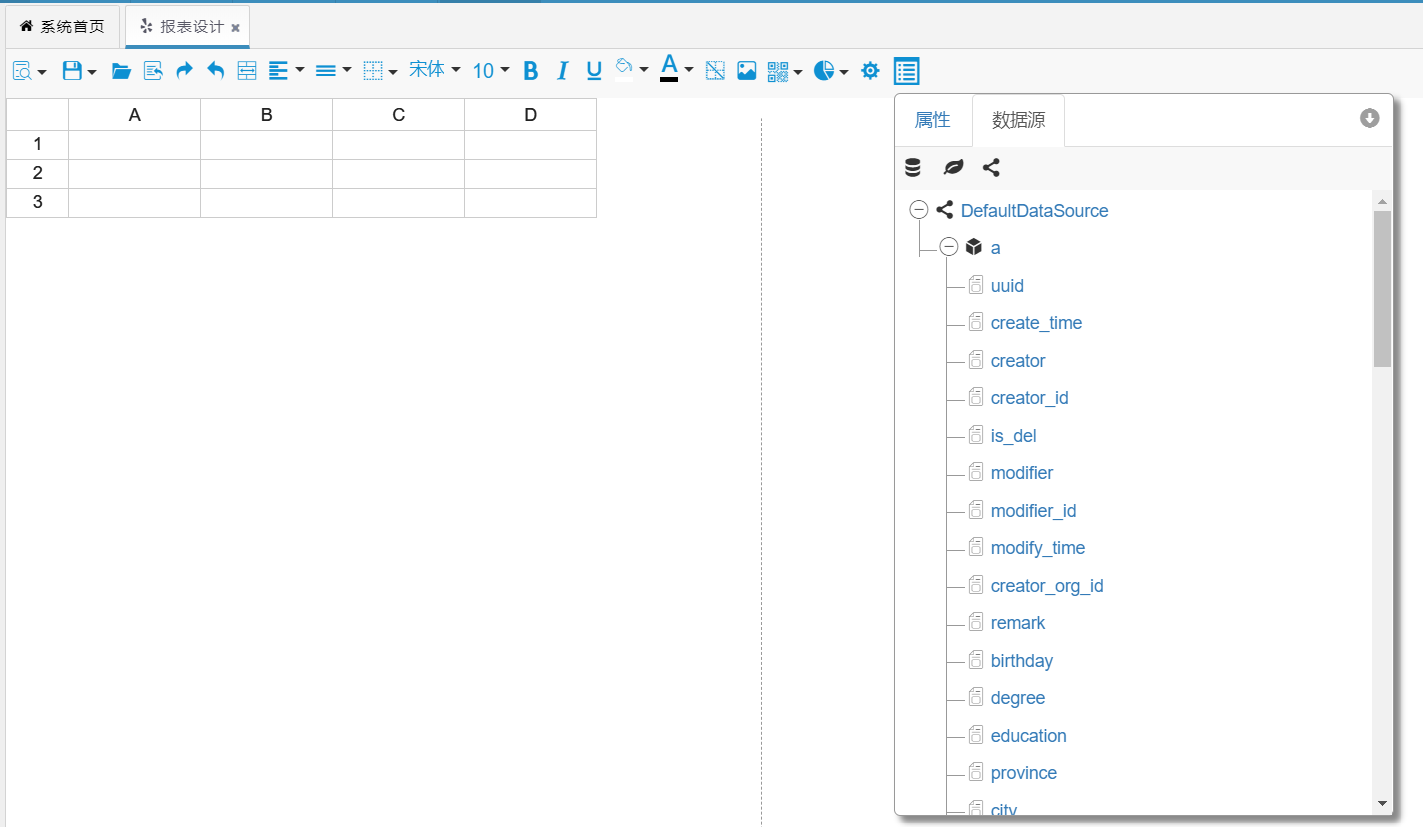Toggle the property panel list icon

906,71
